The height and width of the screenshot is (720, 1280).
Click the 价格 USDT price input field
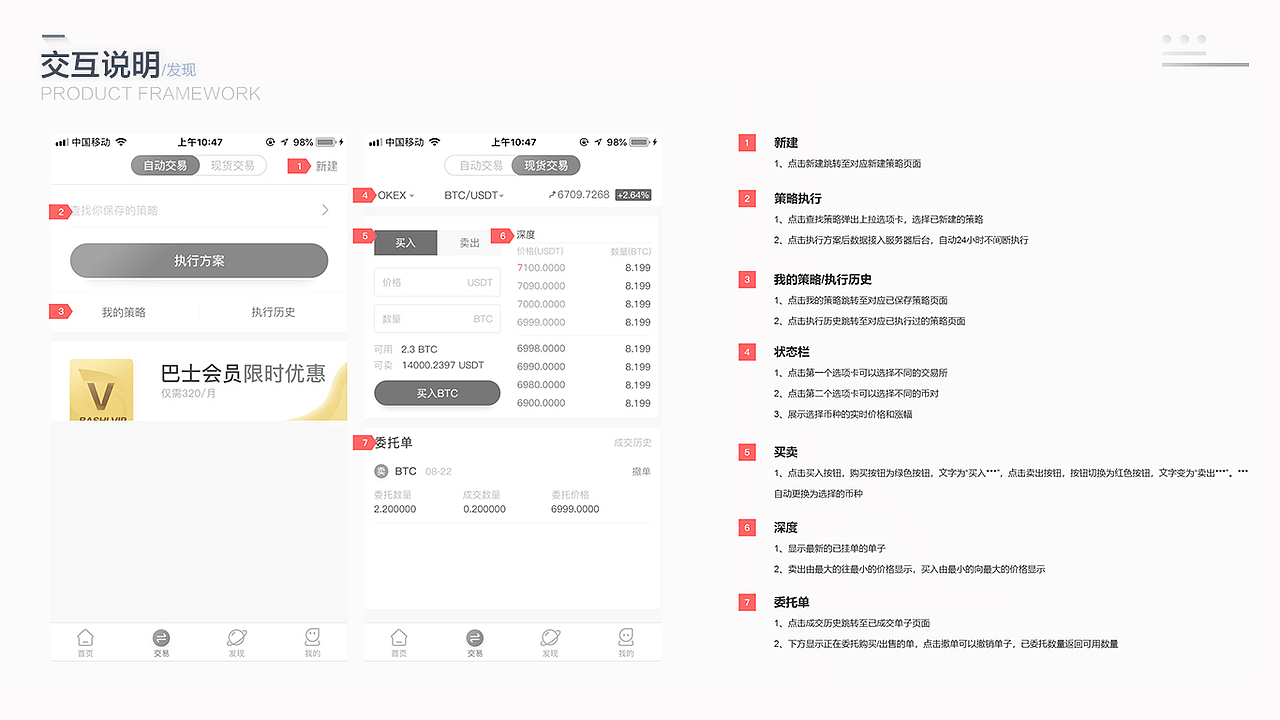point(436,282)
